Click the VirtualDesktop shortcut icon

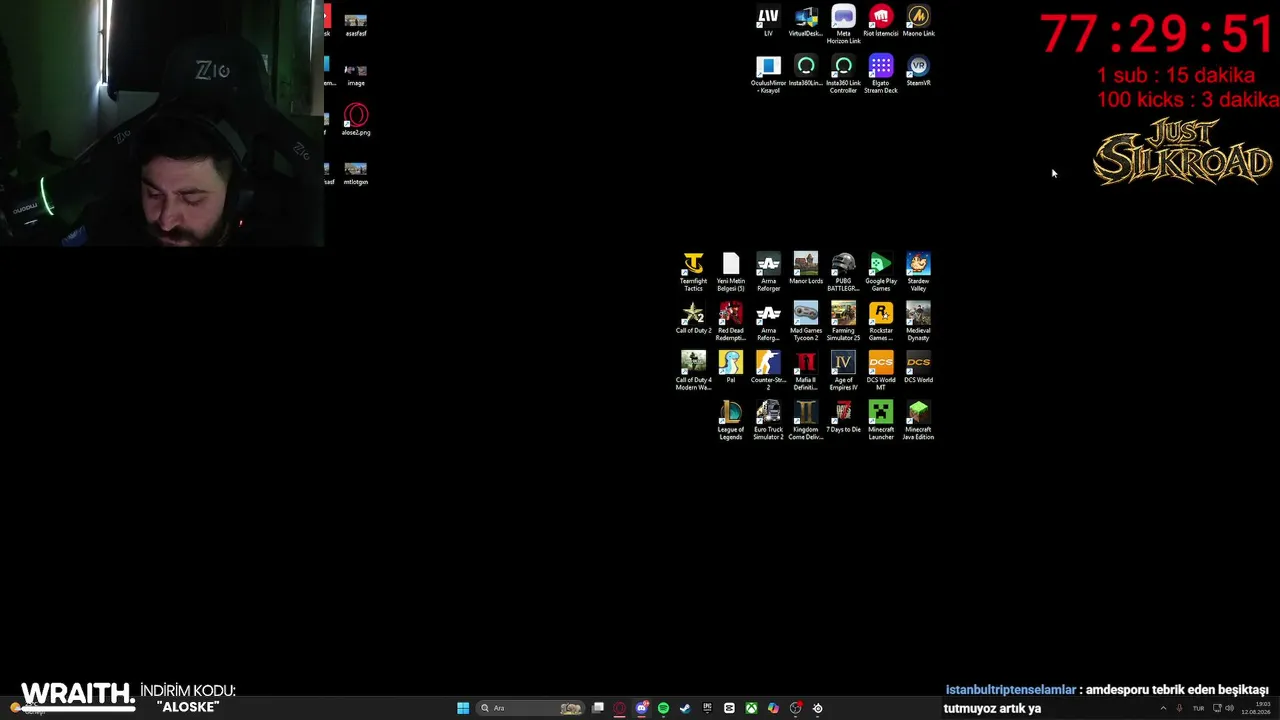[806, 22]
